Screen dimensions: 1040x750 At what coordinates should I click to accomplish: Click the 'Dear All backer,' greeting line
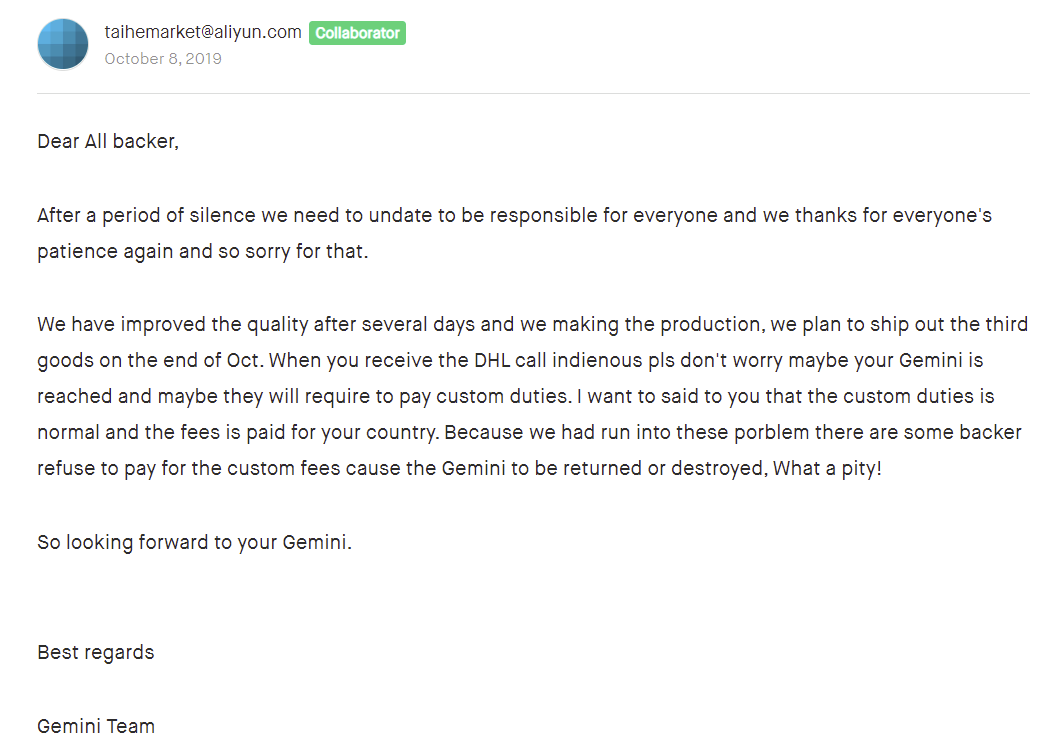[108, 141]
